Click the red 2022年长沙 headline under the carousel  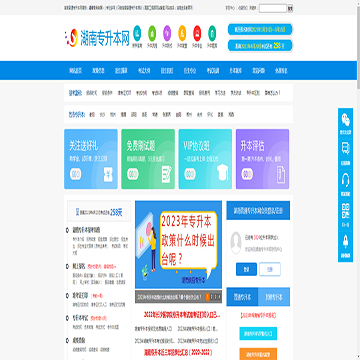pyautogui.click(x=182, y=314)
